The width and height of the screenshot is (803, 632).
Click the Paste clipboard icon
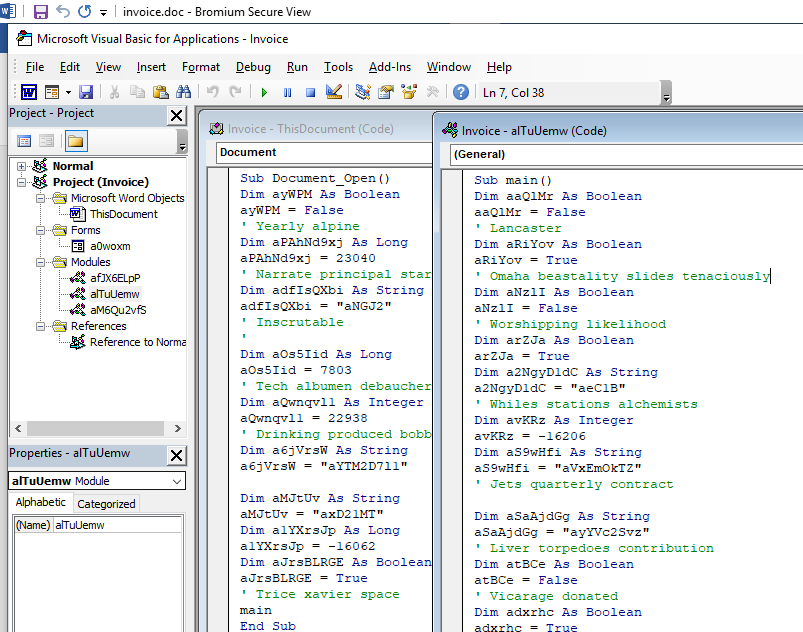tap(161, 93)
